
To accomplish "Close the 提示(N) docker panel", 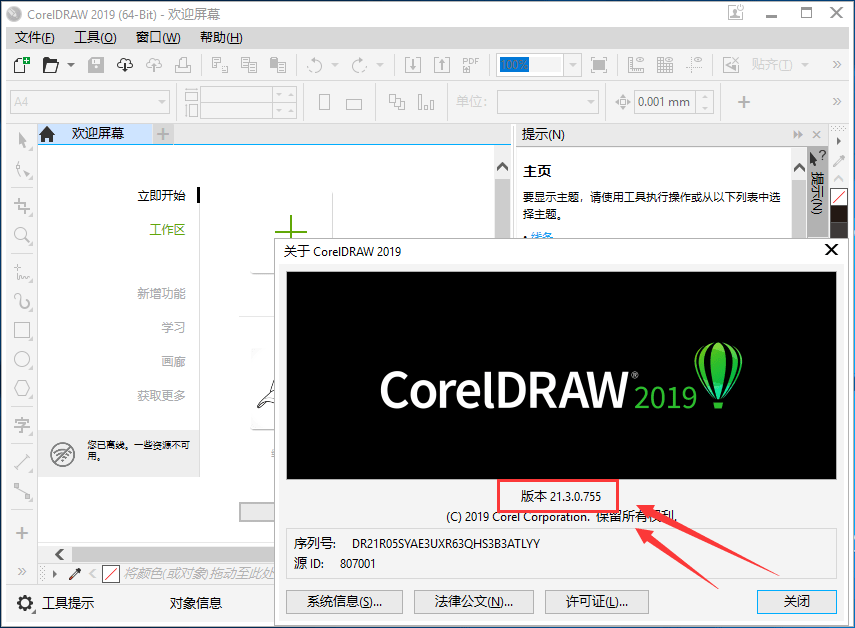I will 816,135.
